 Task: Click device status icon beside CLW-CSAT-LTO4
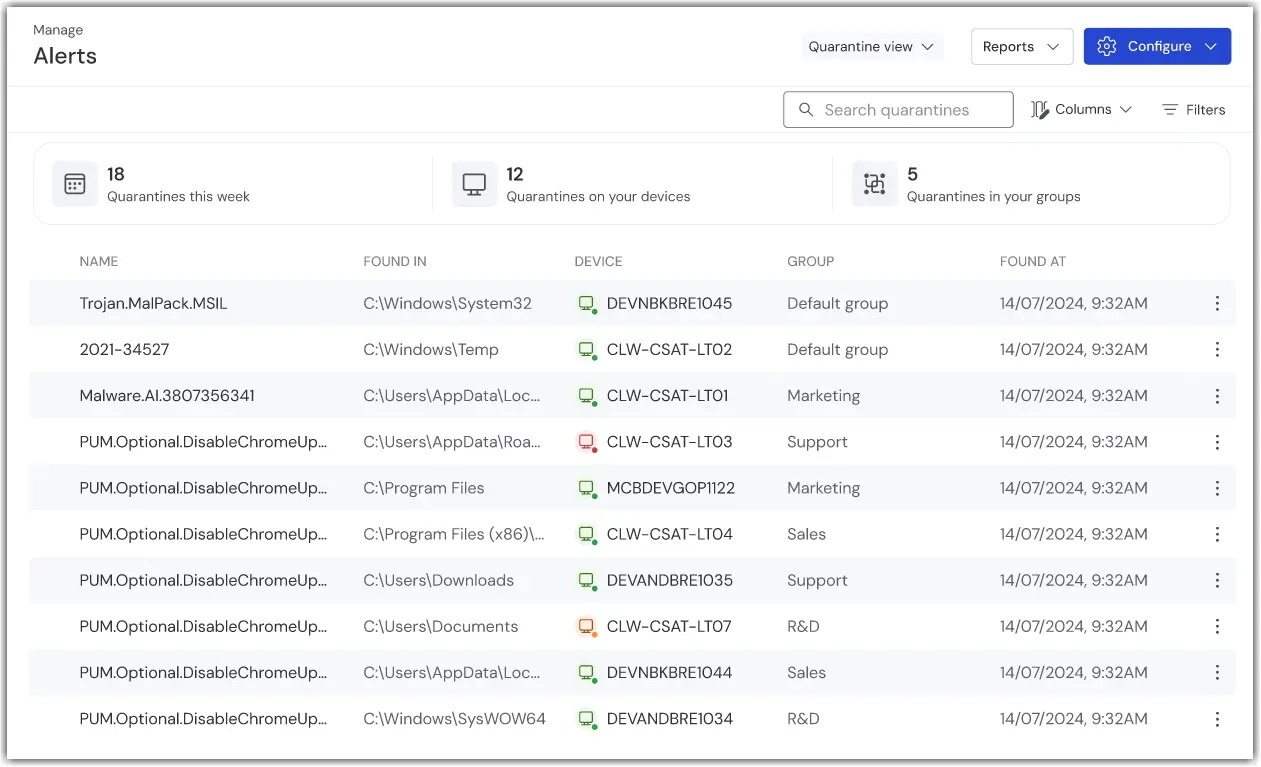pyautogui.click(x=587, y=534)
